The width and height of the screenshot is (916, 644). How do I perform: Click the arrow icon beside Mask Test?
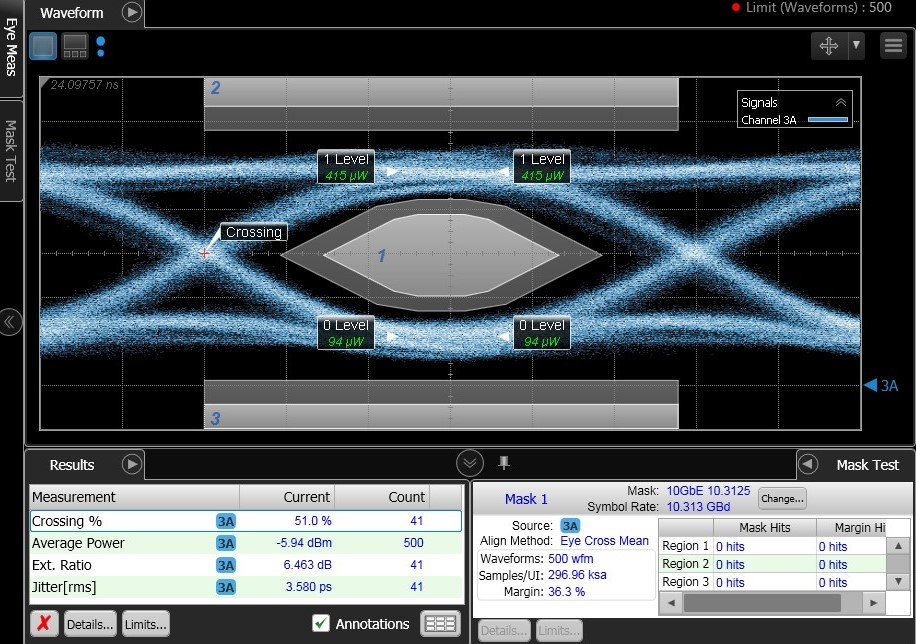click(810, 464)
